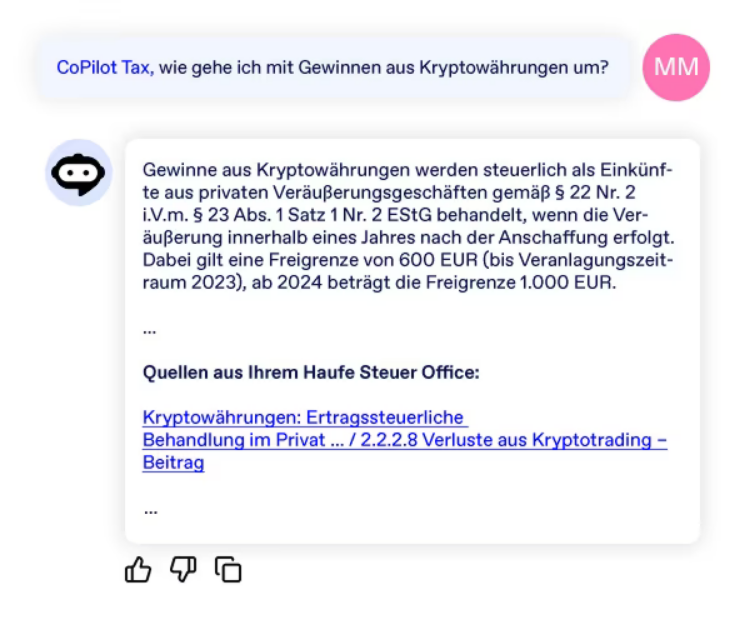This screenshot has width=750, height=625.
Task: Click the answer paragraph starting with Gewinne aus Kryptowährungen
Action: (408, 226)
